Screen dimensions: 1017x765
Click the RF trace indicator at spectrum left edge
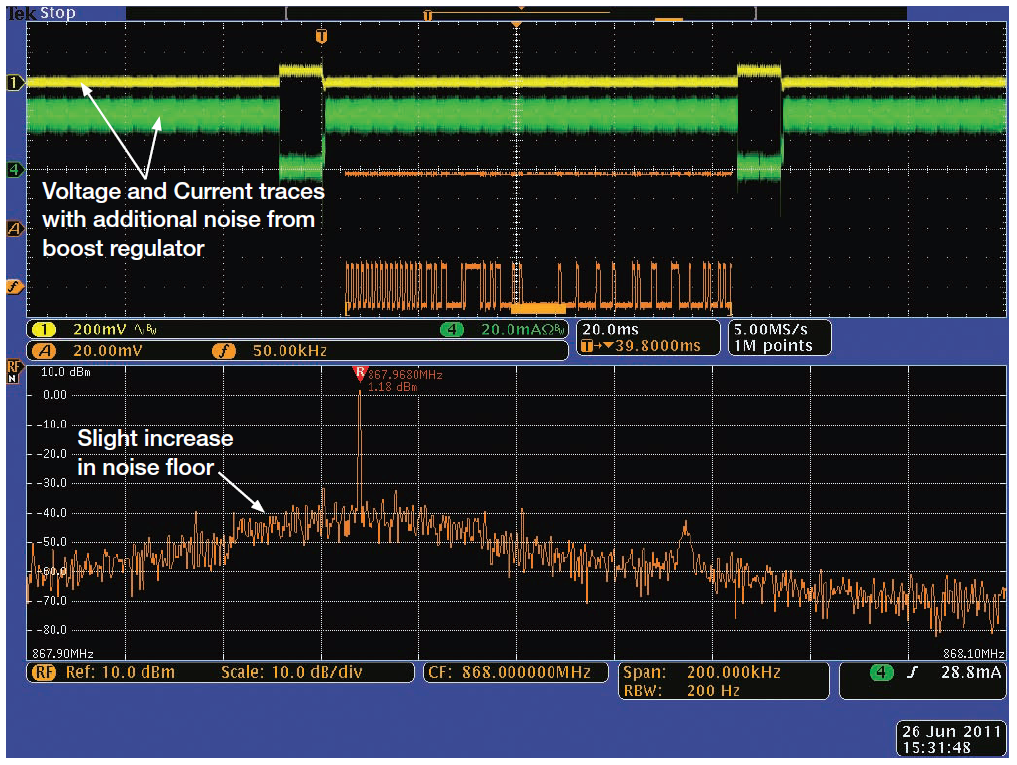click(x=14, y=371)
